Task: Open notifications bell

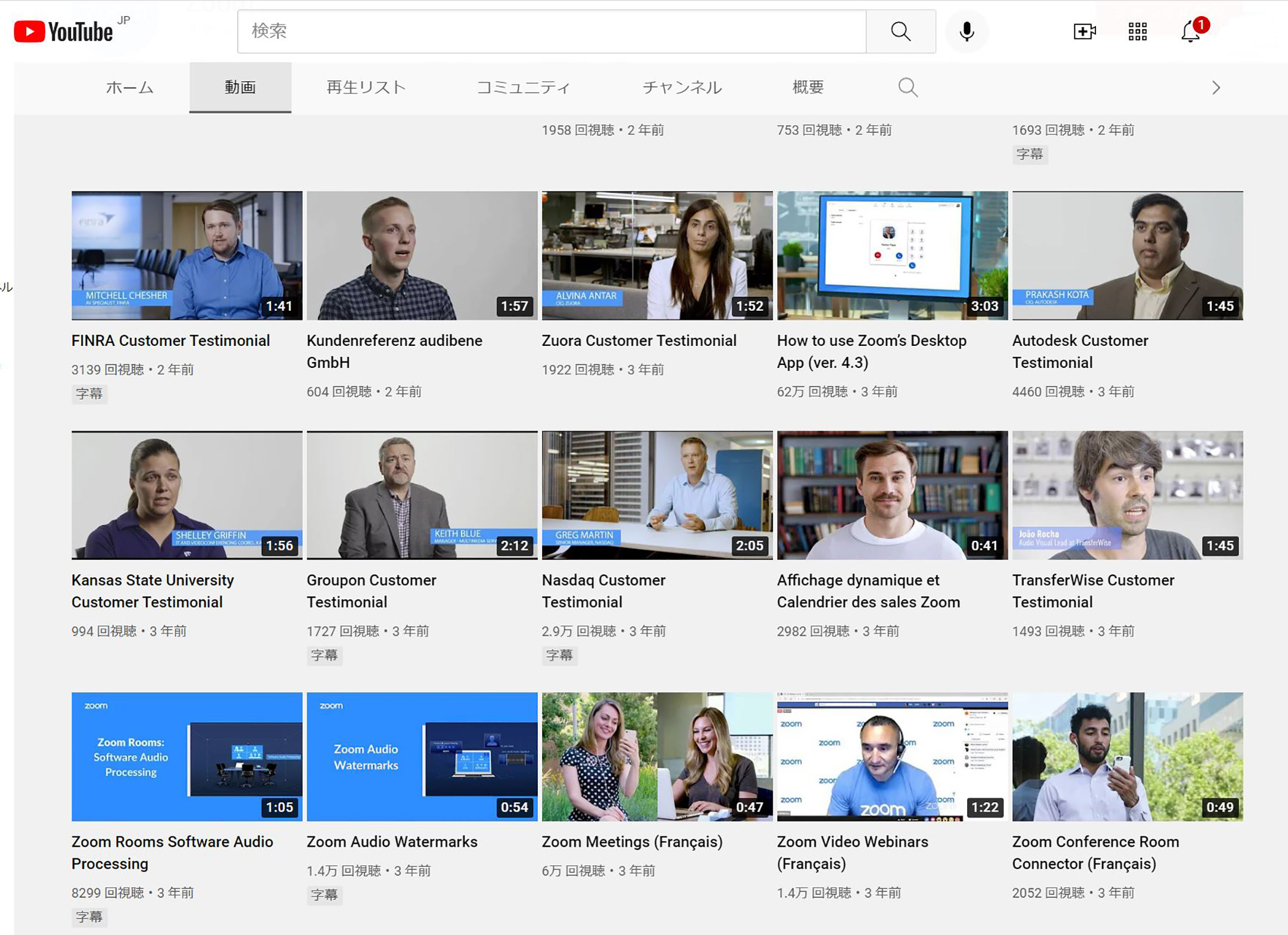Action: 1191,32
